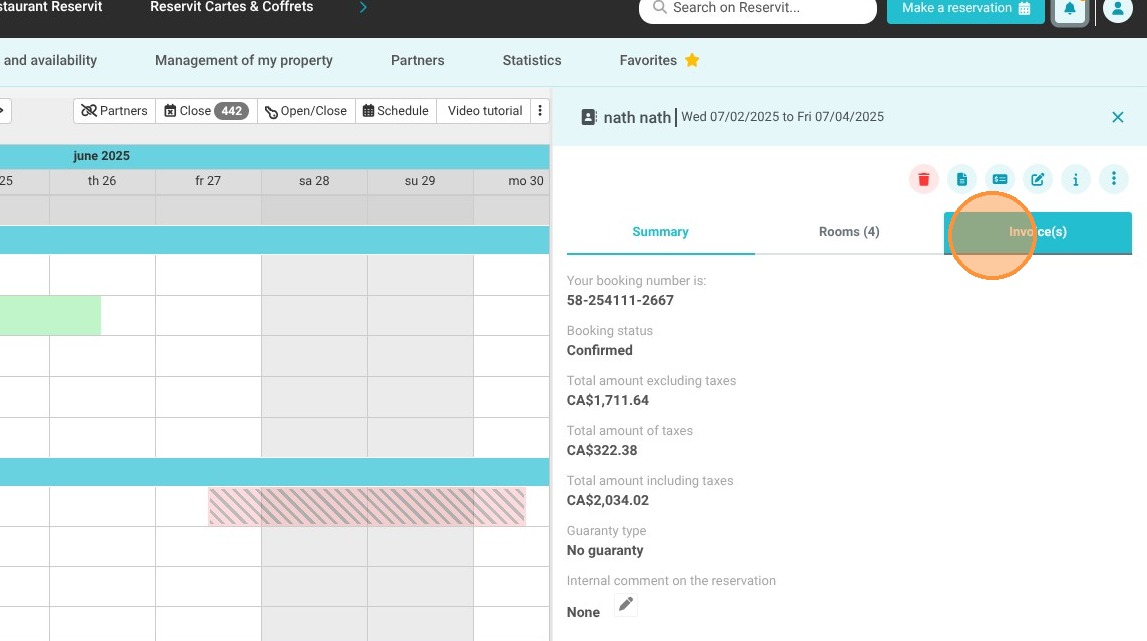Image resolution: width=1147 pixels, height=641 pixels.
Task: Open the reservation panel's three-dot menu
Action: pos(1114,179)
